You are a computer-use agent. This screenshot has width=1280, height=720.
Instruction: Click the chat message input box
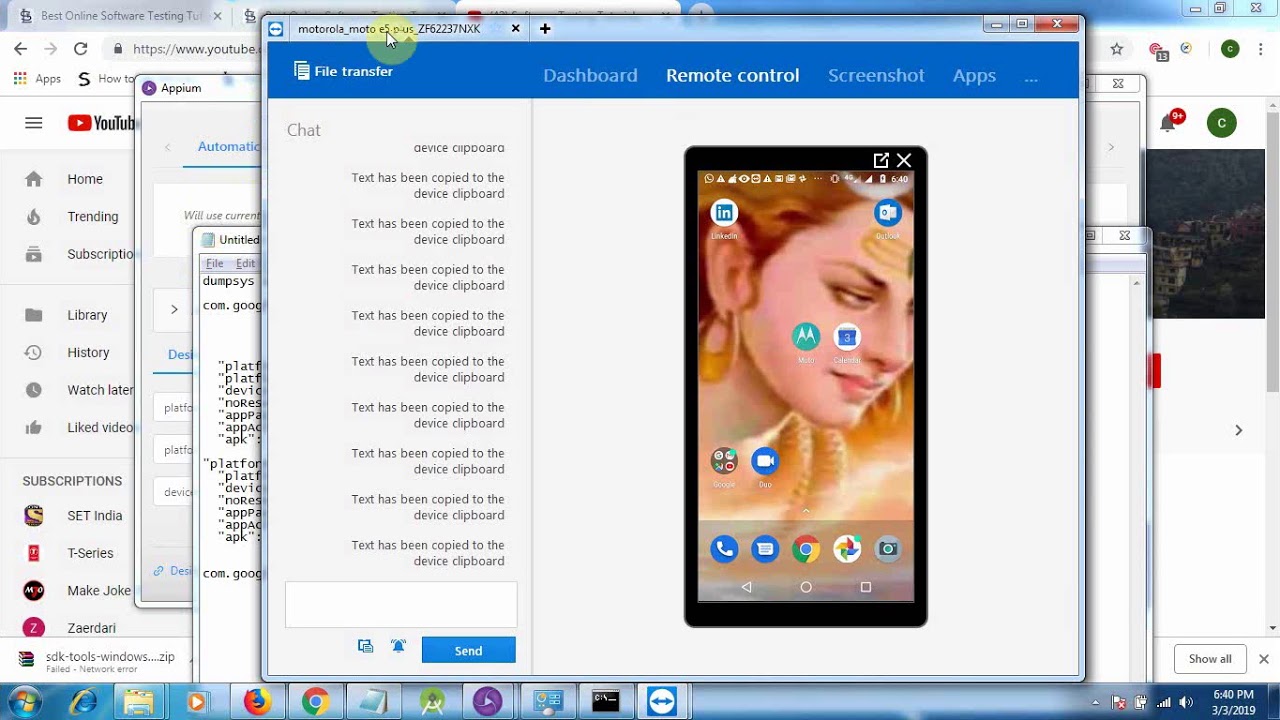point(401,605)
